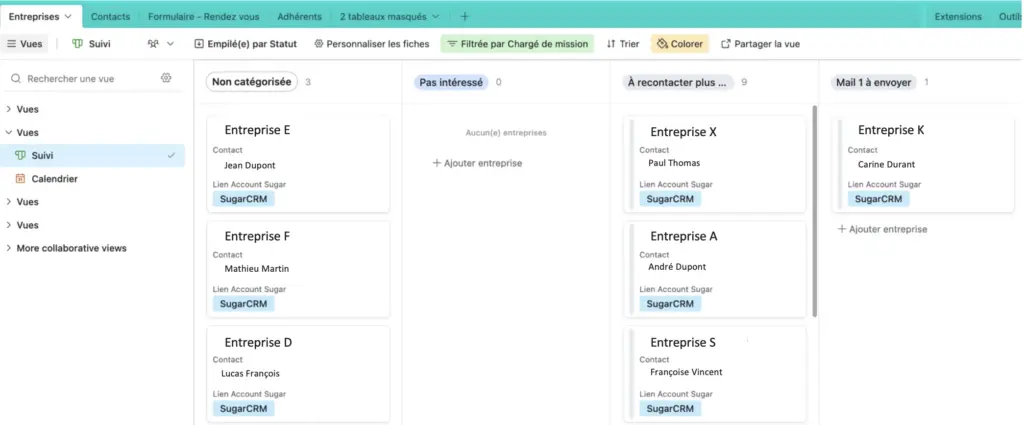Click the Pas intéressé column label
This screenshot has height=425, width=1024.
click(x=451, y=82)
